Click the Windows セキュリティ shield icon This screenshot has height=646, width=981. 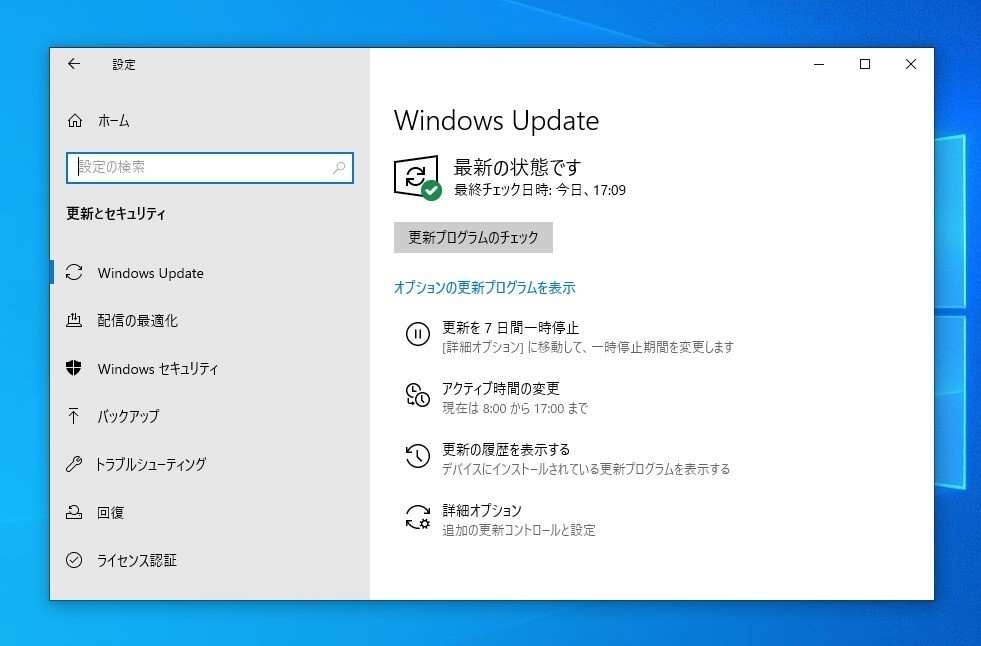pos(74,368)
